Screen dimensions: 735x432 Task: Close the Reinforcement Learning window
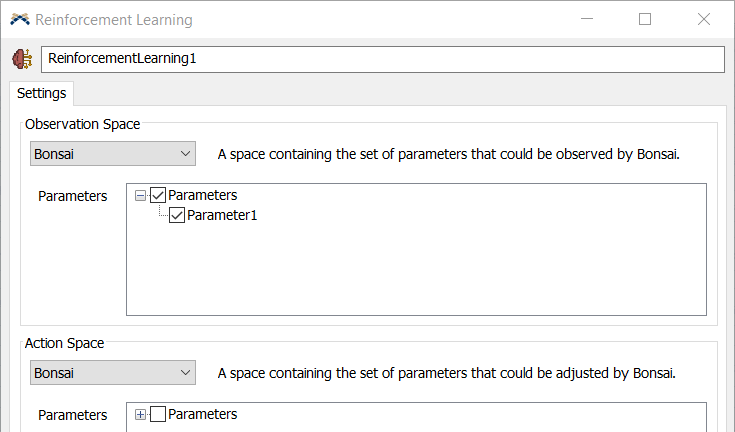pyautogui.click(x=704, y=19)
